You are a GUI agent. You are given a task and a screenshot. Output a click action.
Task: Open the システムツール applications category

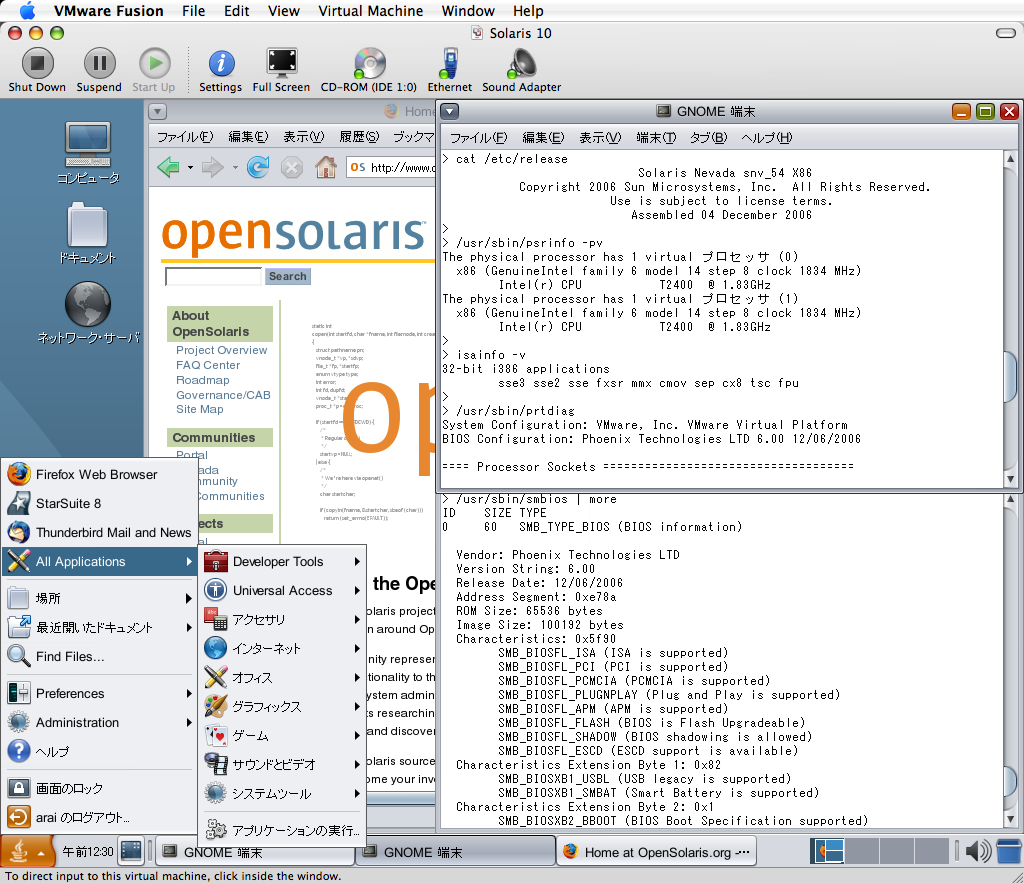click(282, 794)
